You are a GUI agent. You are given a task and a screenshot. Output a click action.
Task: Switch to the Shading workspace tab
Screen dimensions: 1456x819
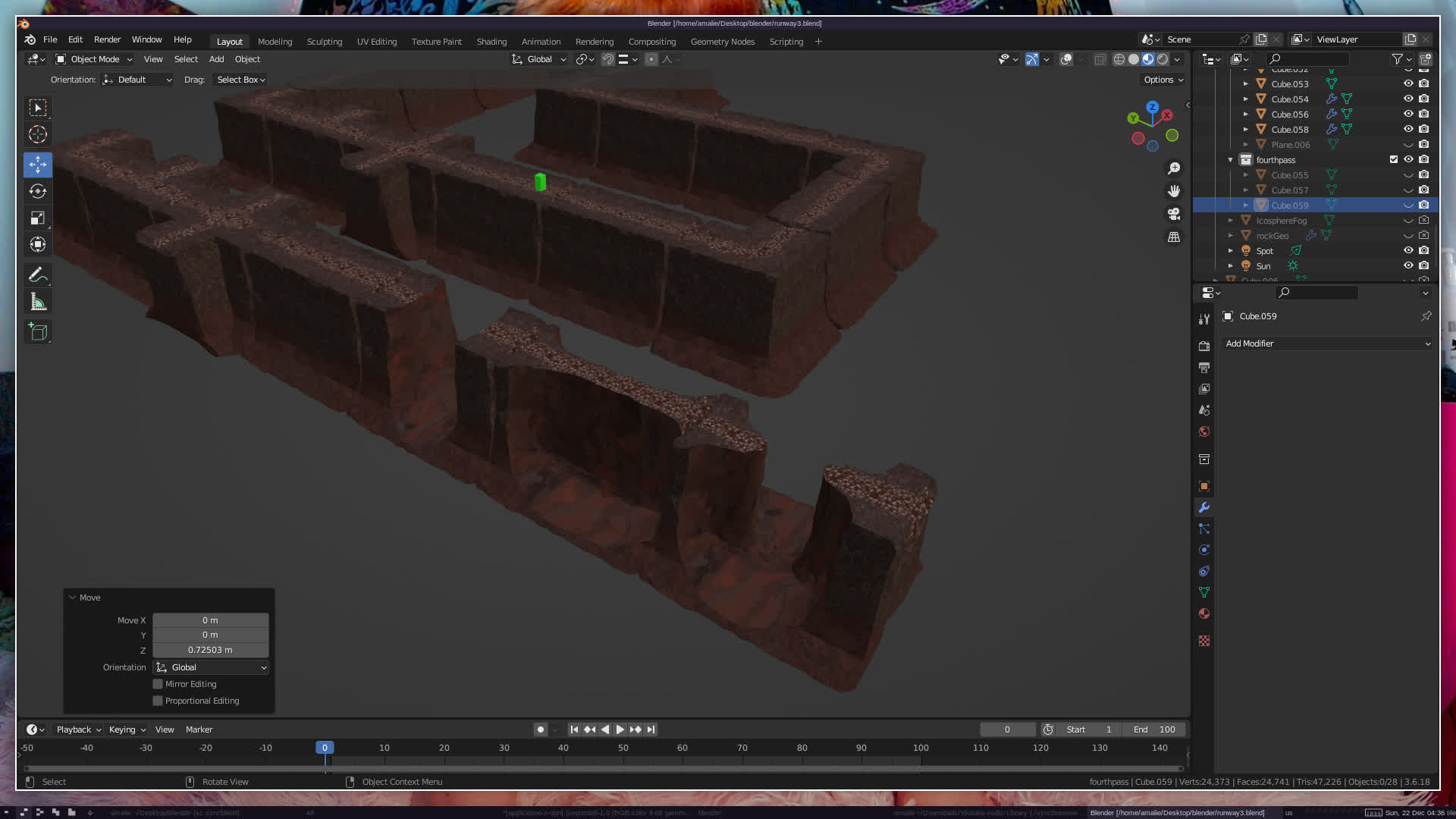coord(491,42)
